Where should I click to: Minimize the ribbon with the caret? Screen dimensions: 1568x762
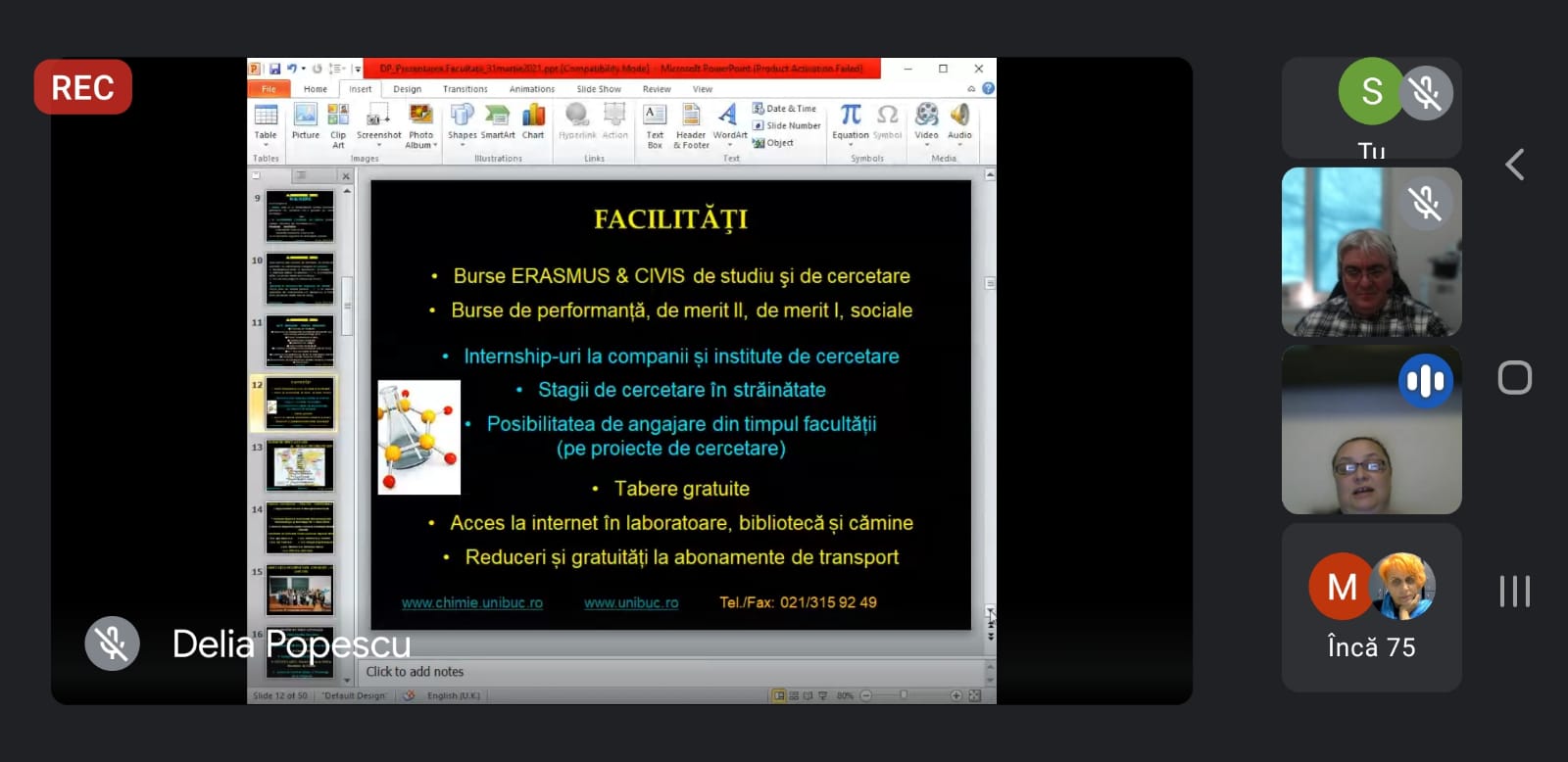click(x=971, y=88)
